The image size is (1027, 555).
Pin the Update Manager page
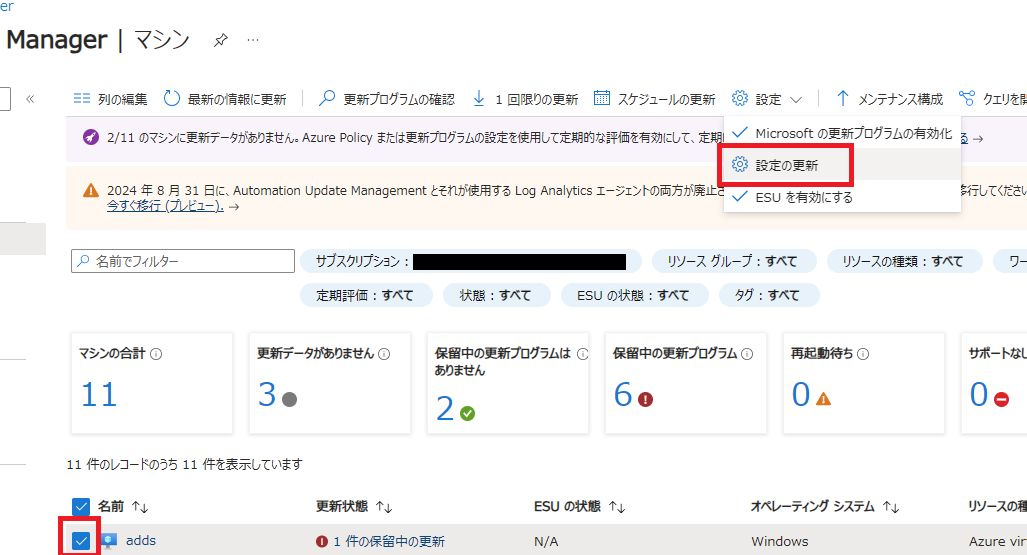point(221,41)
